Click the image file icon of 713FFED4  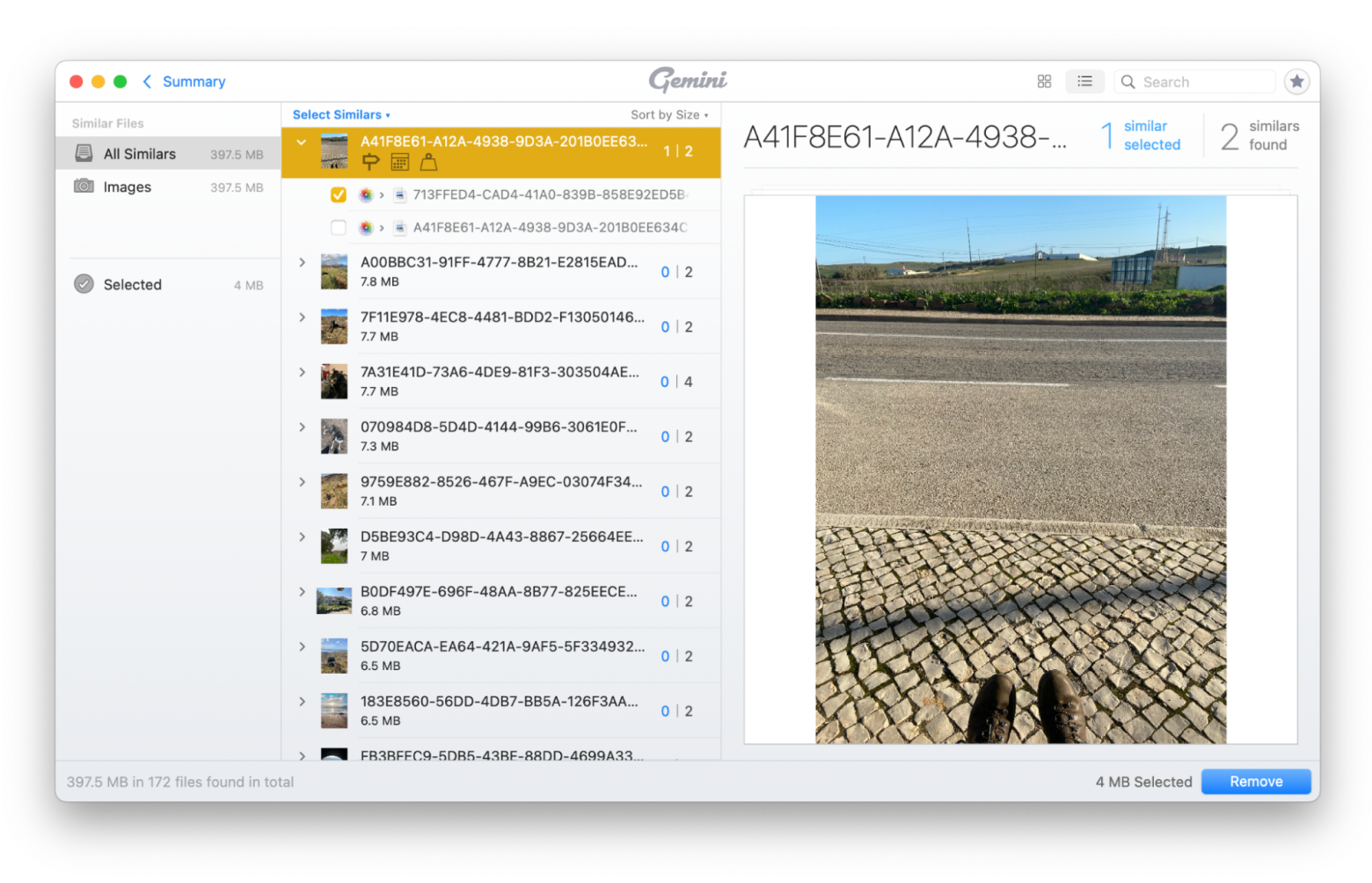399,195
